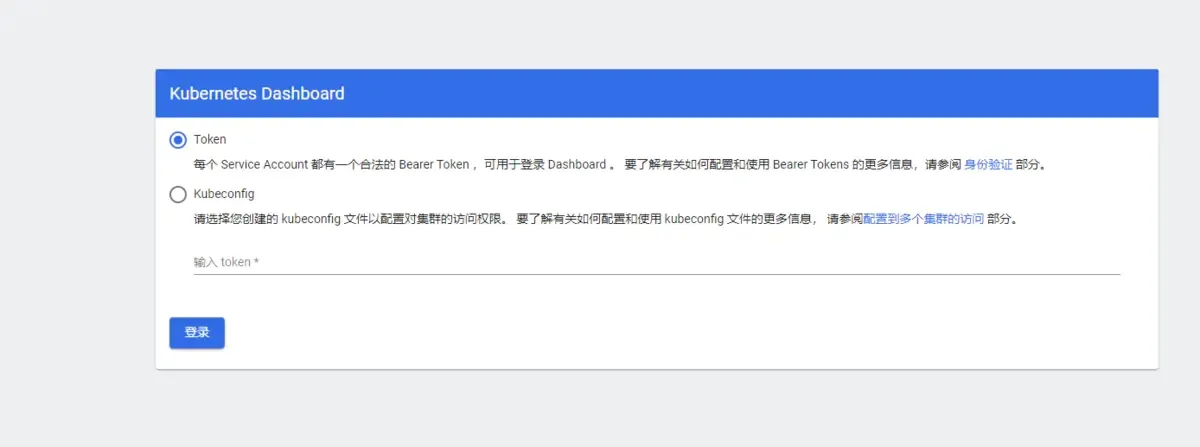Click the Token option label text
1200x447 pixels.
click(x=210, y=140)
